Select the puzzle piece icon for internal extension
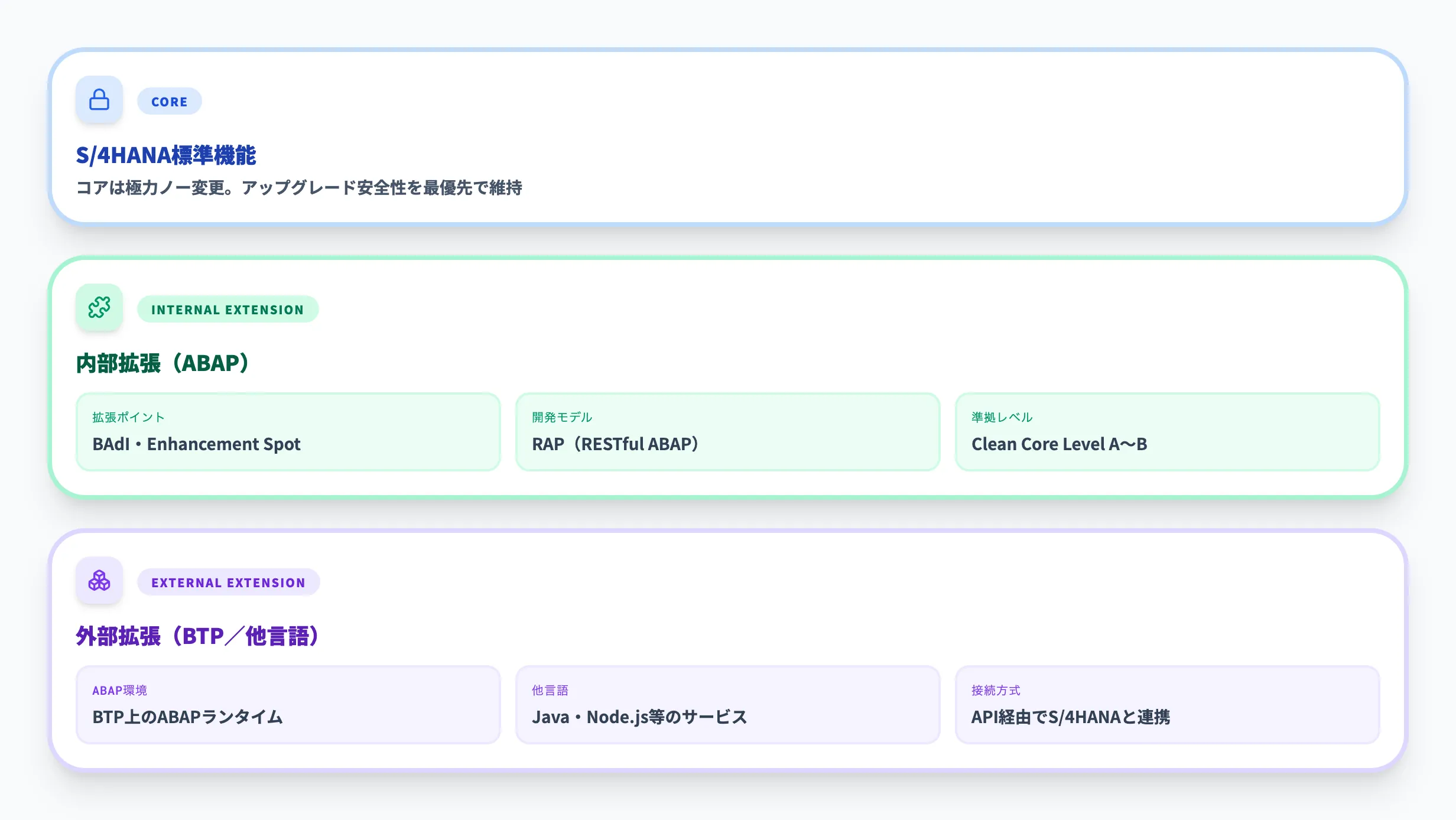Viewport: 1456px width, 820px height. click(x=99, y=307)
